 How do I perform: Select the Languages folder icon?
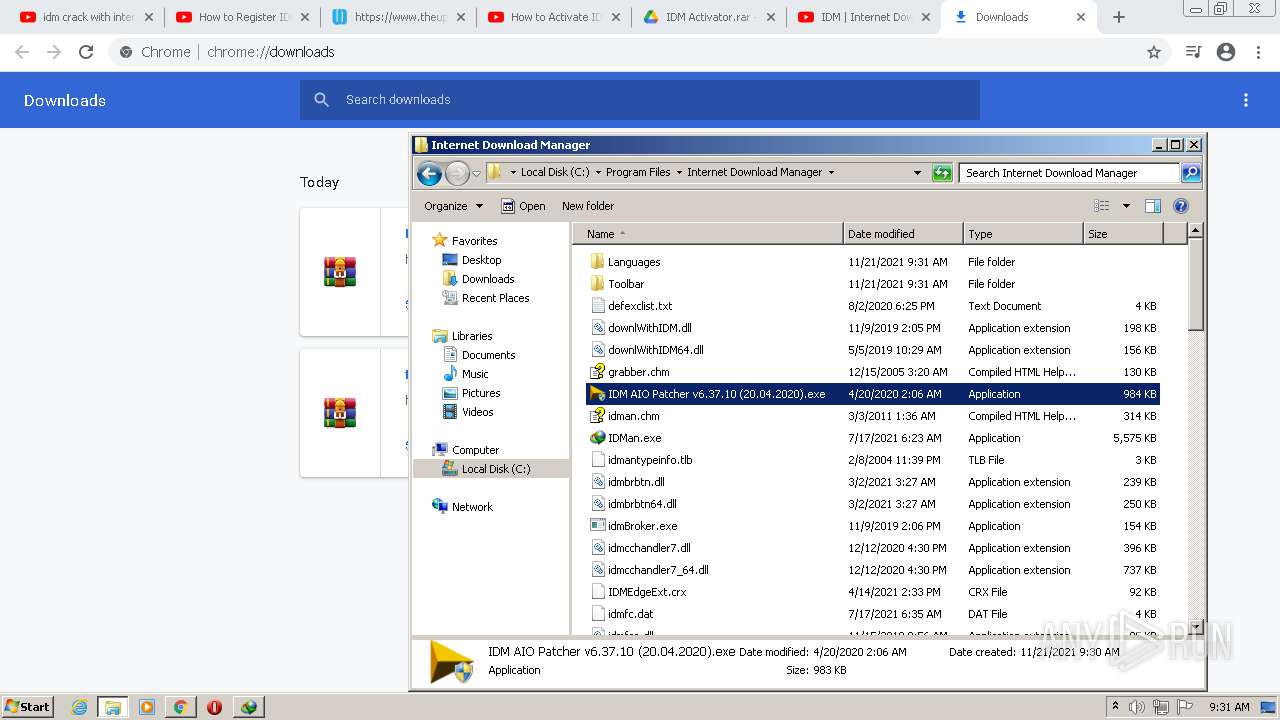click(x=598, y=262)
